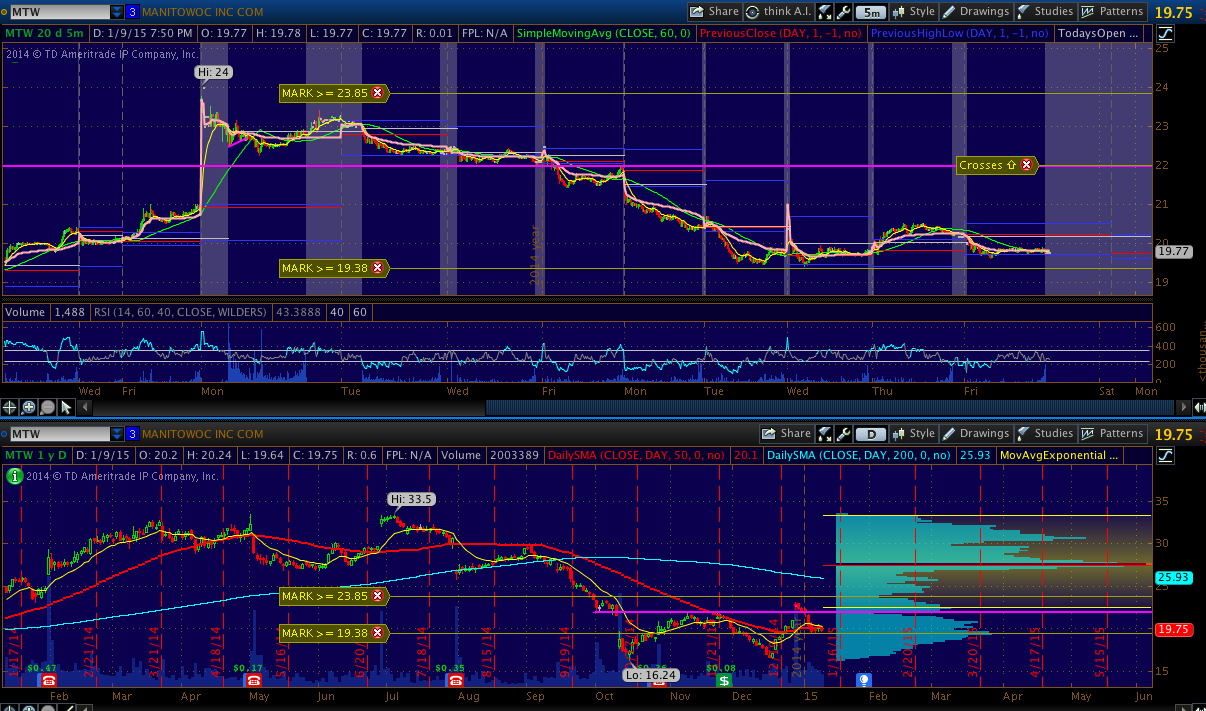Click the lightbulb event icon on lower chart
This screenshot has height=711, width=1206.
tap(865, 680)
